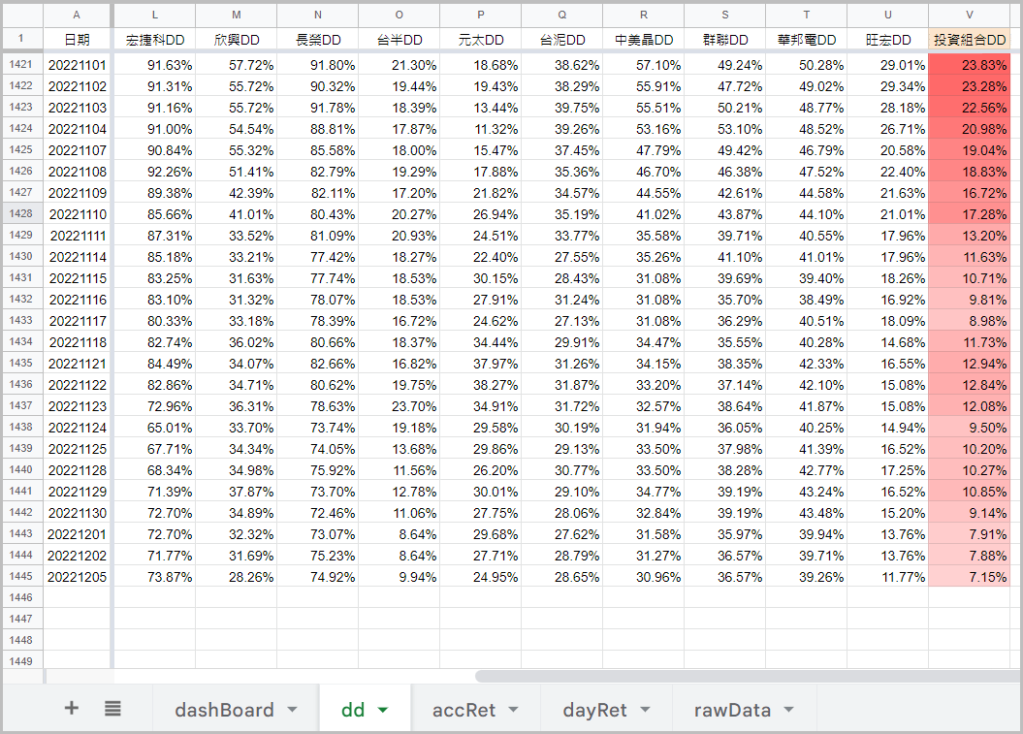The image size is (1023, 734).
Task: Select column V header
Action: (969, 15)
